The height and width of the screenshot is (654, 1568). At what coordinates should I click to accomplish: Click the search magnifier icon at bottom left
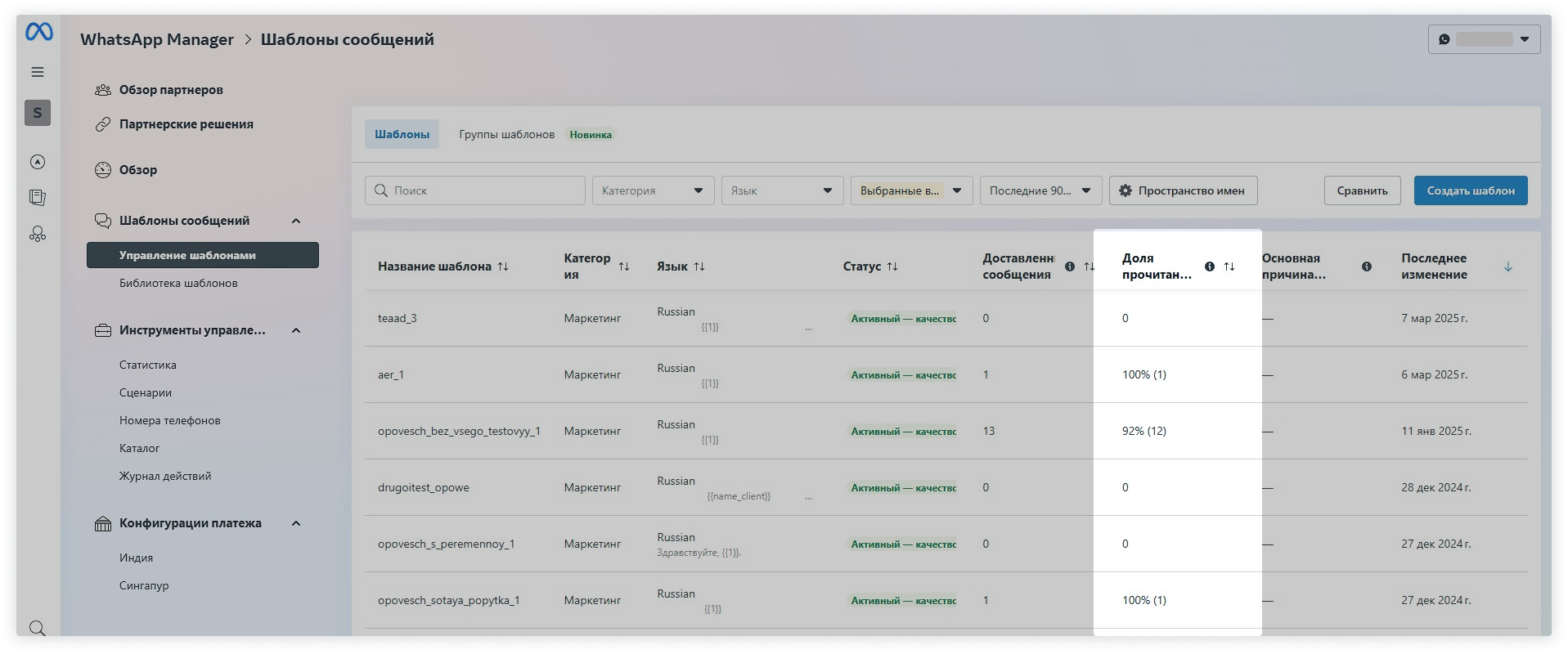pos(38,628)
